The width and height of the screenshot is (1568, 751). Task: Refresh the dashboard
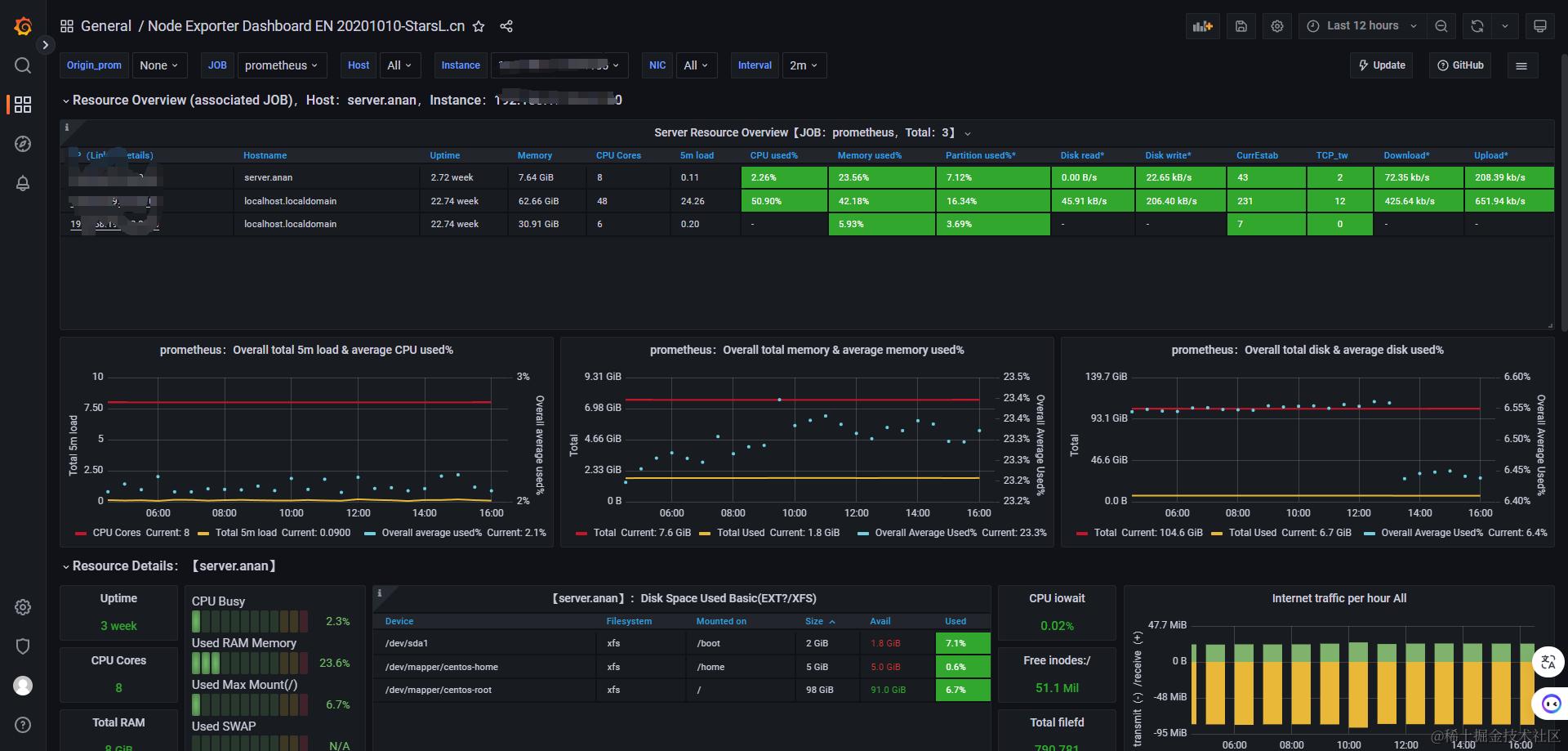tap(1477, 26)
